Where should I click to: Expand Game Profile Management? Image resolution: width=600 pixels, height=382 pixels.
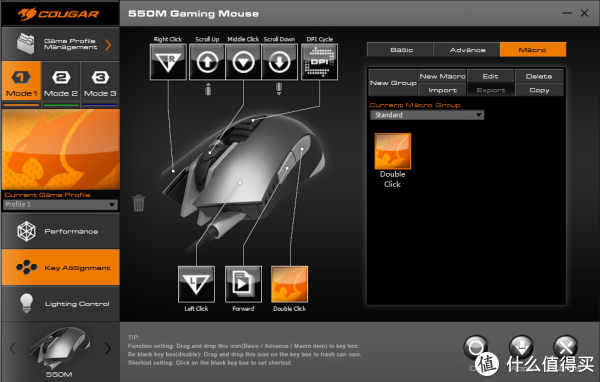(x=61, y=44)
